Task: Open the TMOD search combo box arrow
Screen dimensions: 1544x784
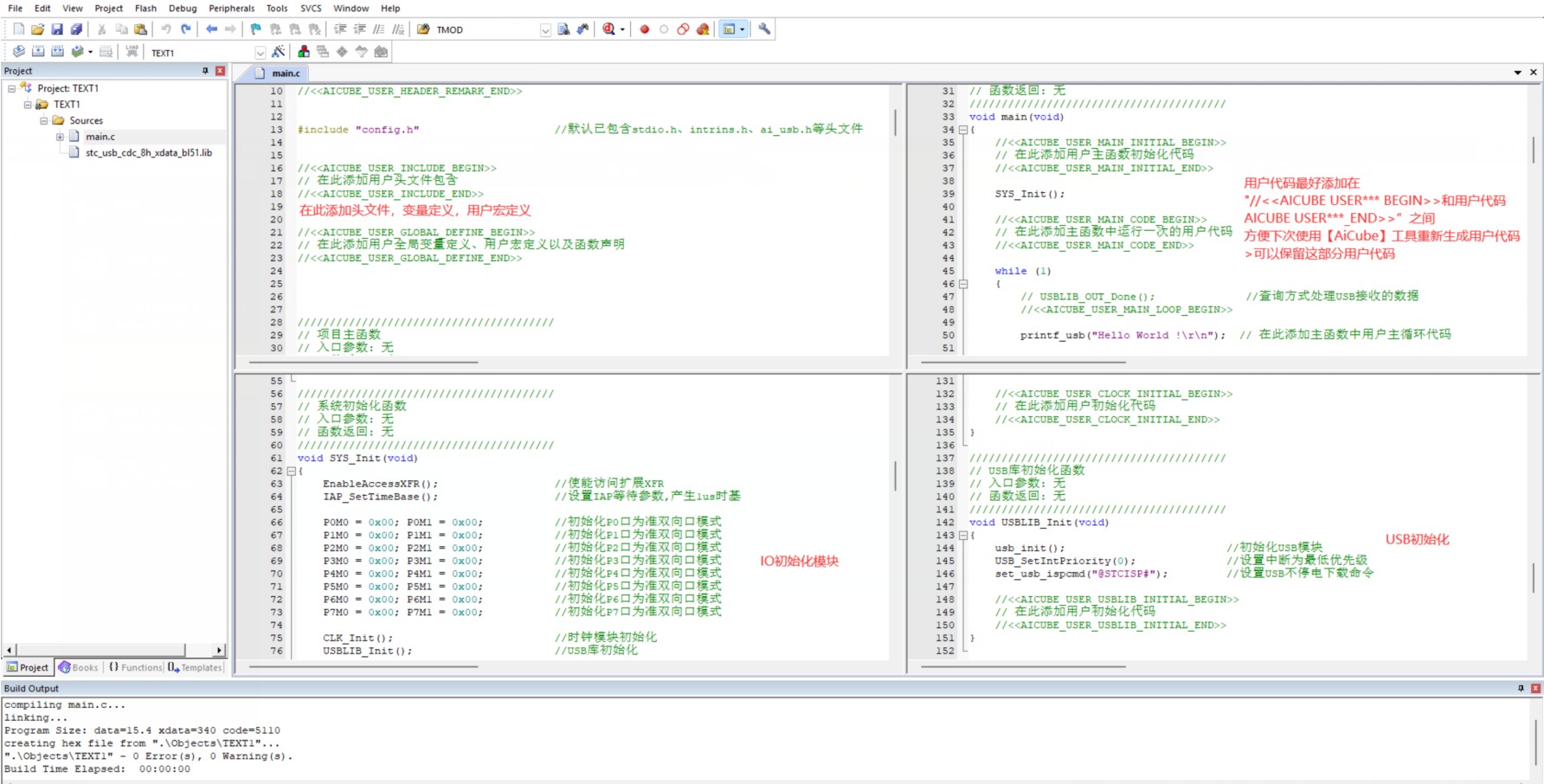Action: click(545, 30)
